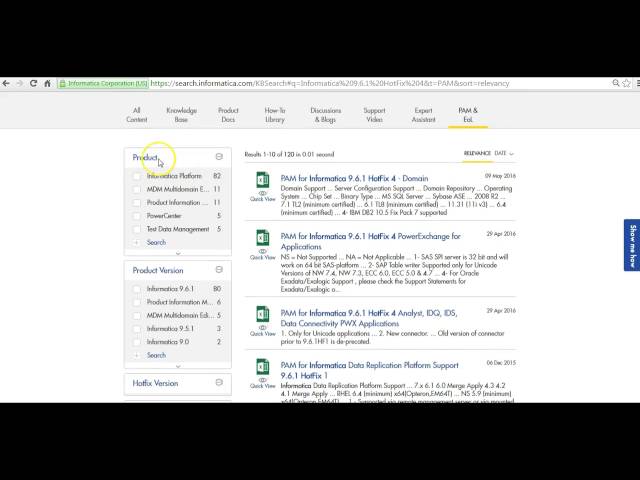
Task: Go to browser home icon
Action: [x=47, y=83]
